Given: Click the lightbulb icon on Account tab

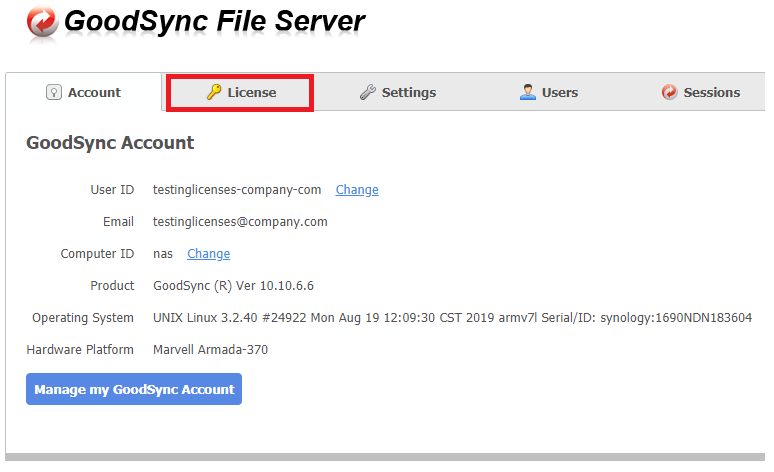Looking at the screenshot, I should [54, 92].
